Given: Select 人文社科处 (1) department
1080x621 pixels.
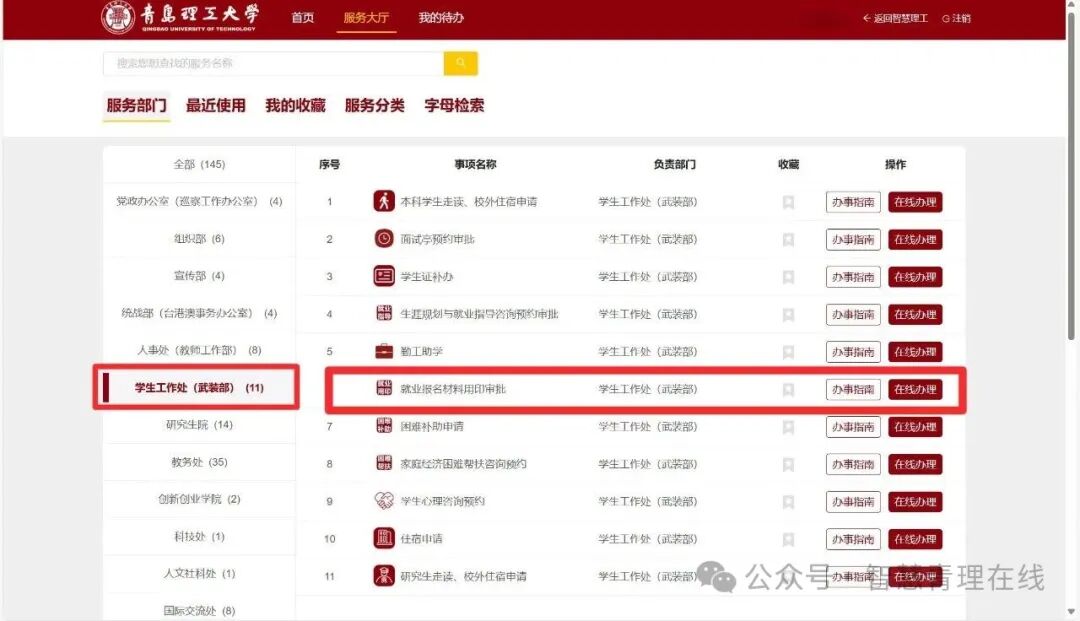Looking at the screenshot, I should coord(199,573).
